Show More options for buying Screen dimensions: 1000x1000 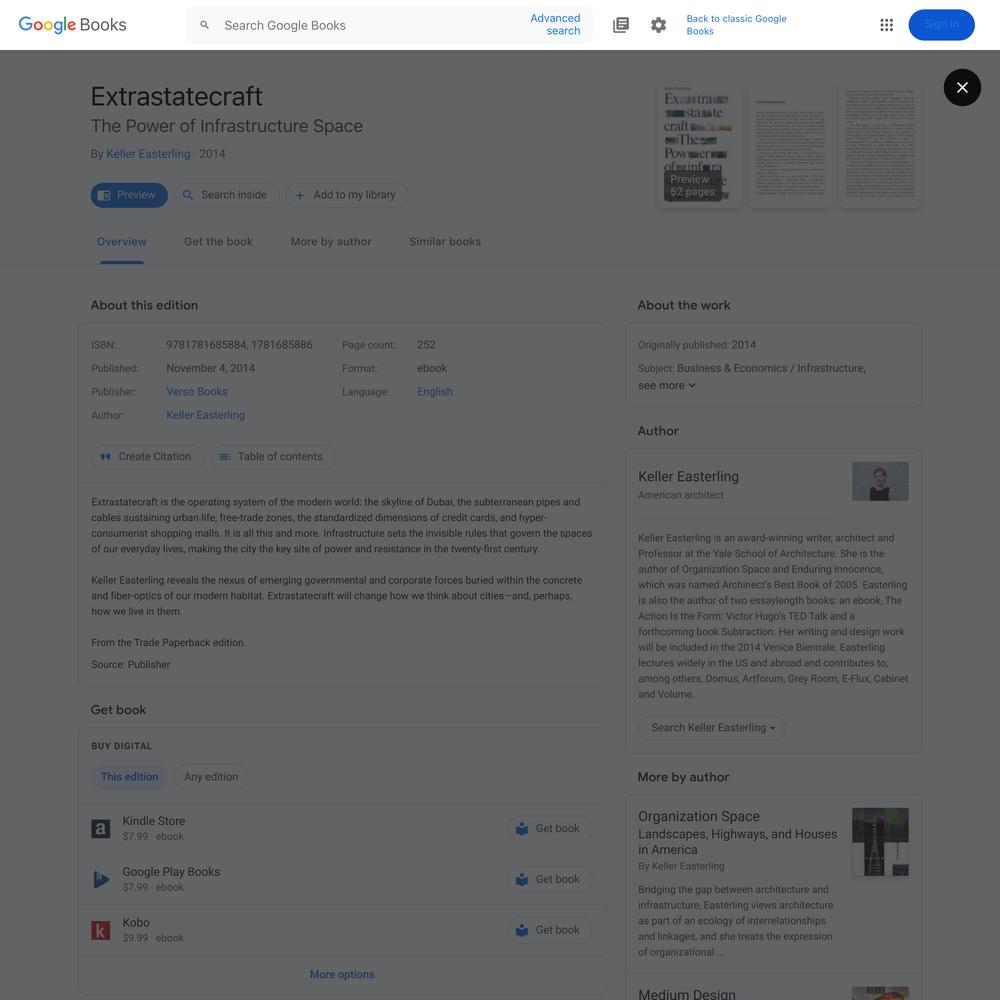[x=342, y=974]
